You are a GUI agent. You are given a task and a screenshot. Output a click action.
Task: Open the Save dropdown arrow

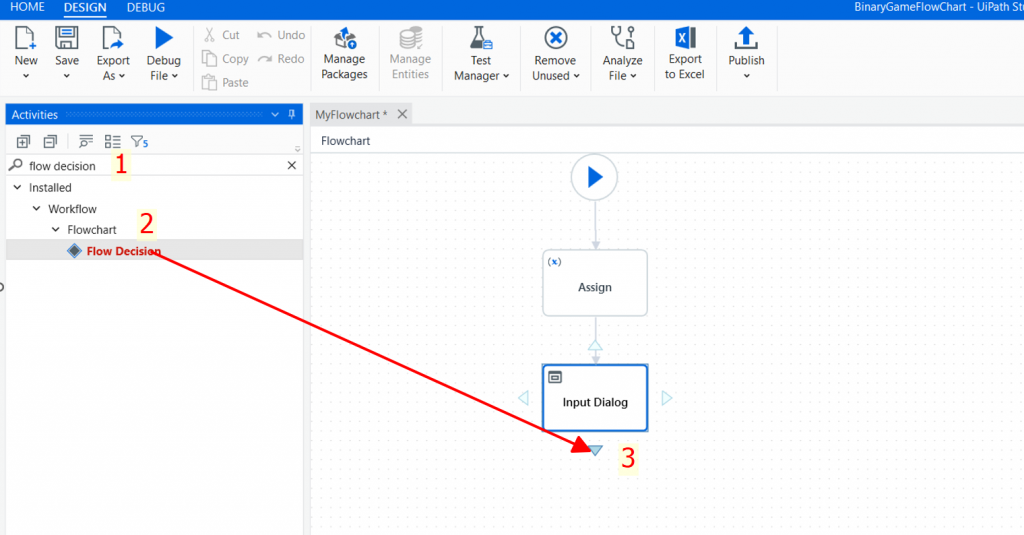[x=67, y=76]
